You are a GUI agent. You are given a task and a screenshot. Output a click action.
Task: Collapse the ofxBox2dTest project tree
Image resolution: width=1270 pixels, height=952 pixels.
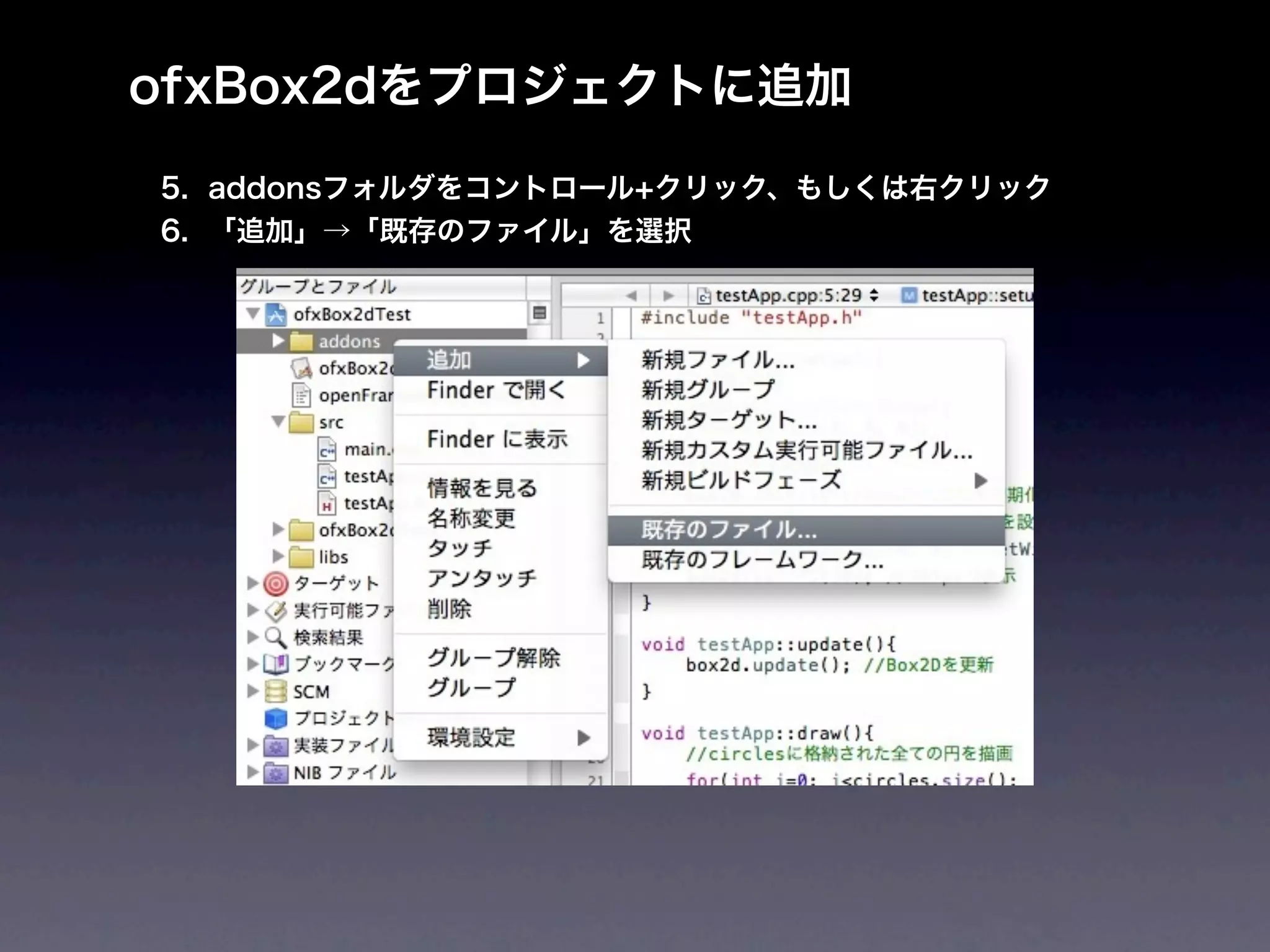coord(252,314)
